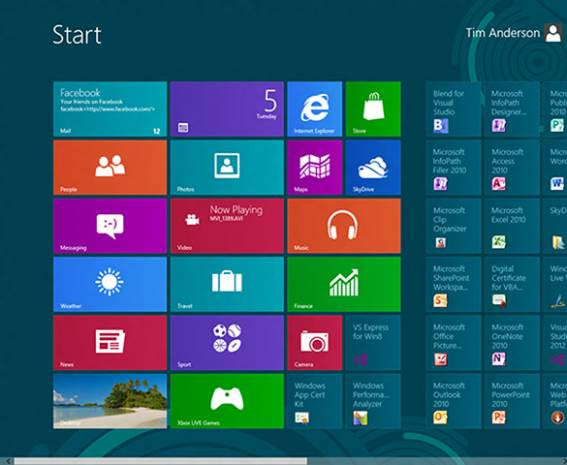Open the Music headphones tile
This screenshot has width=567, height=465.
344,226
